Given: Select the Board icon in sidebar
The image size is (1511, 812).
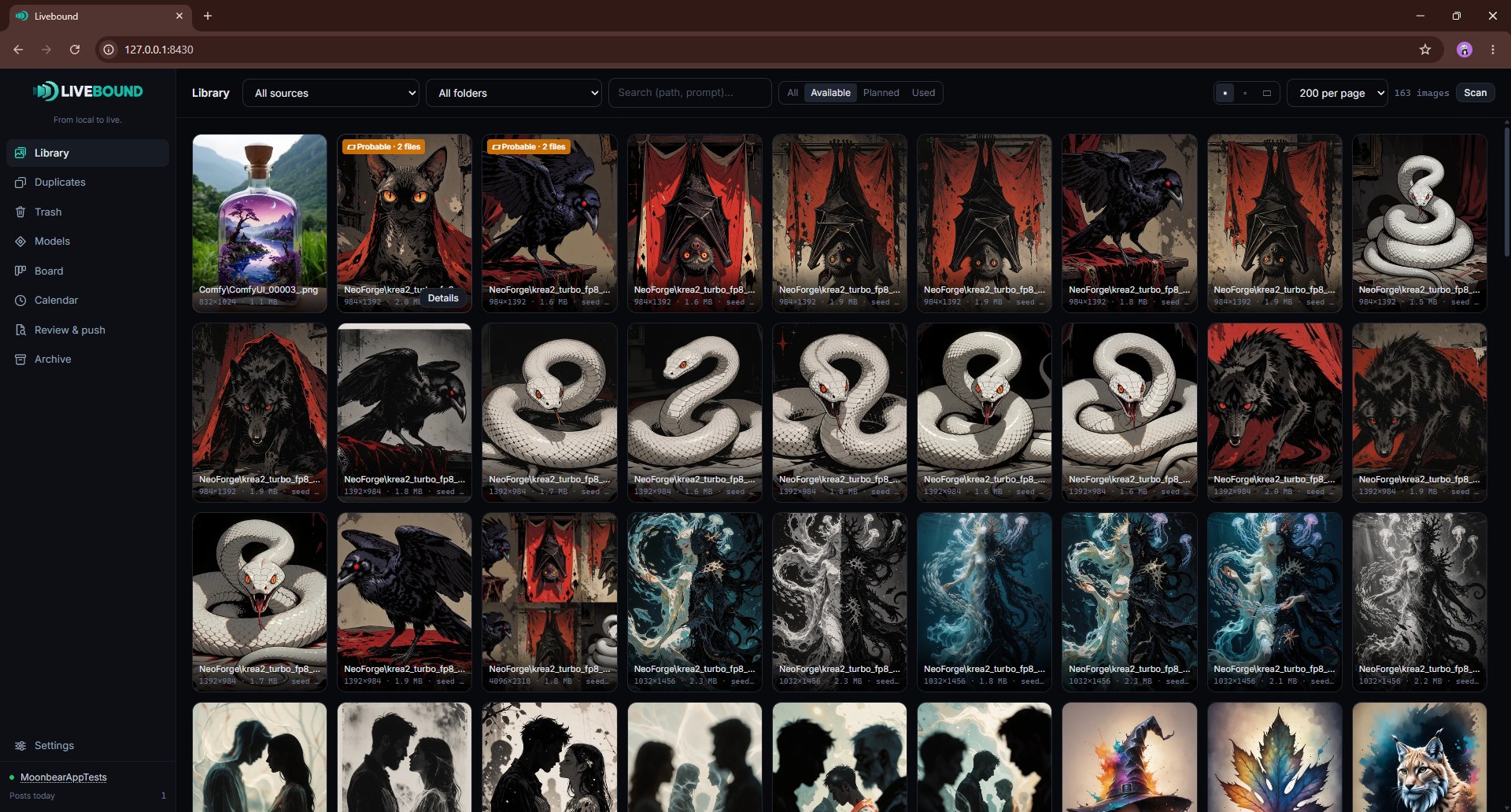Looking at the screenshot, I should pos(20,271).
